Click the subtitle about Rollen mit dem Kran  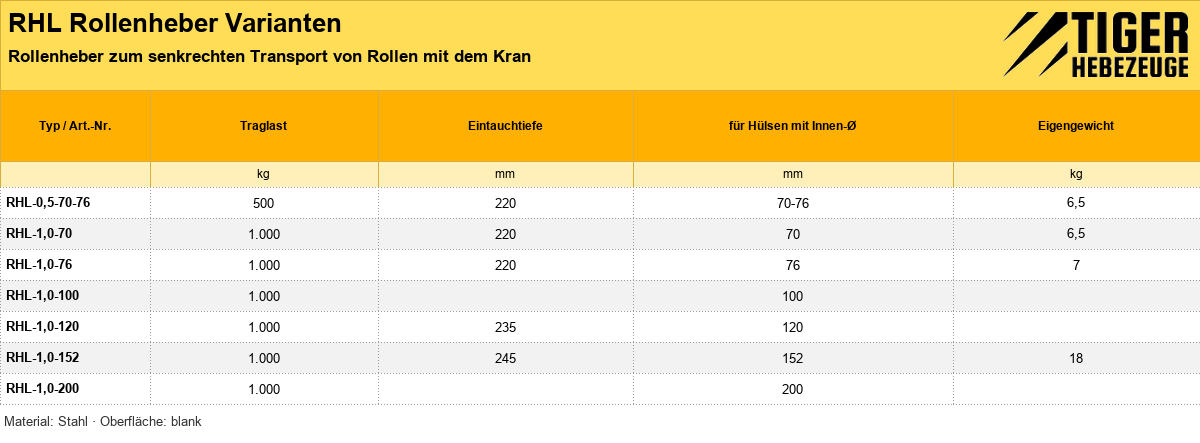pyautogui.click(x=269, y=56)
